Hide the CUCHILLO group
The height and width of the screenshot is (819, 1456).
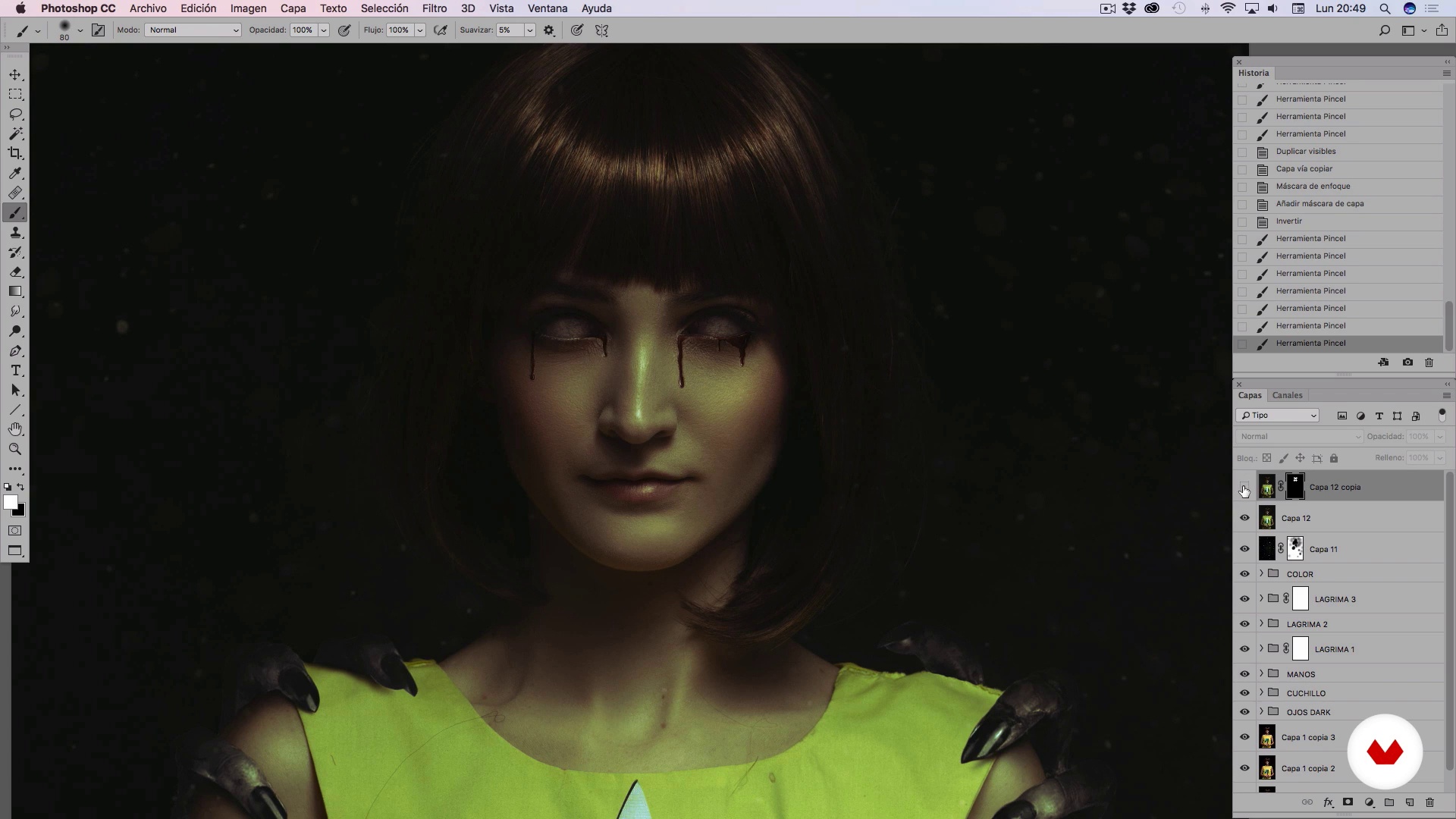(1244, 693)
